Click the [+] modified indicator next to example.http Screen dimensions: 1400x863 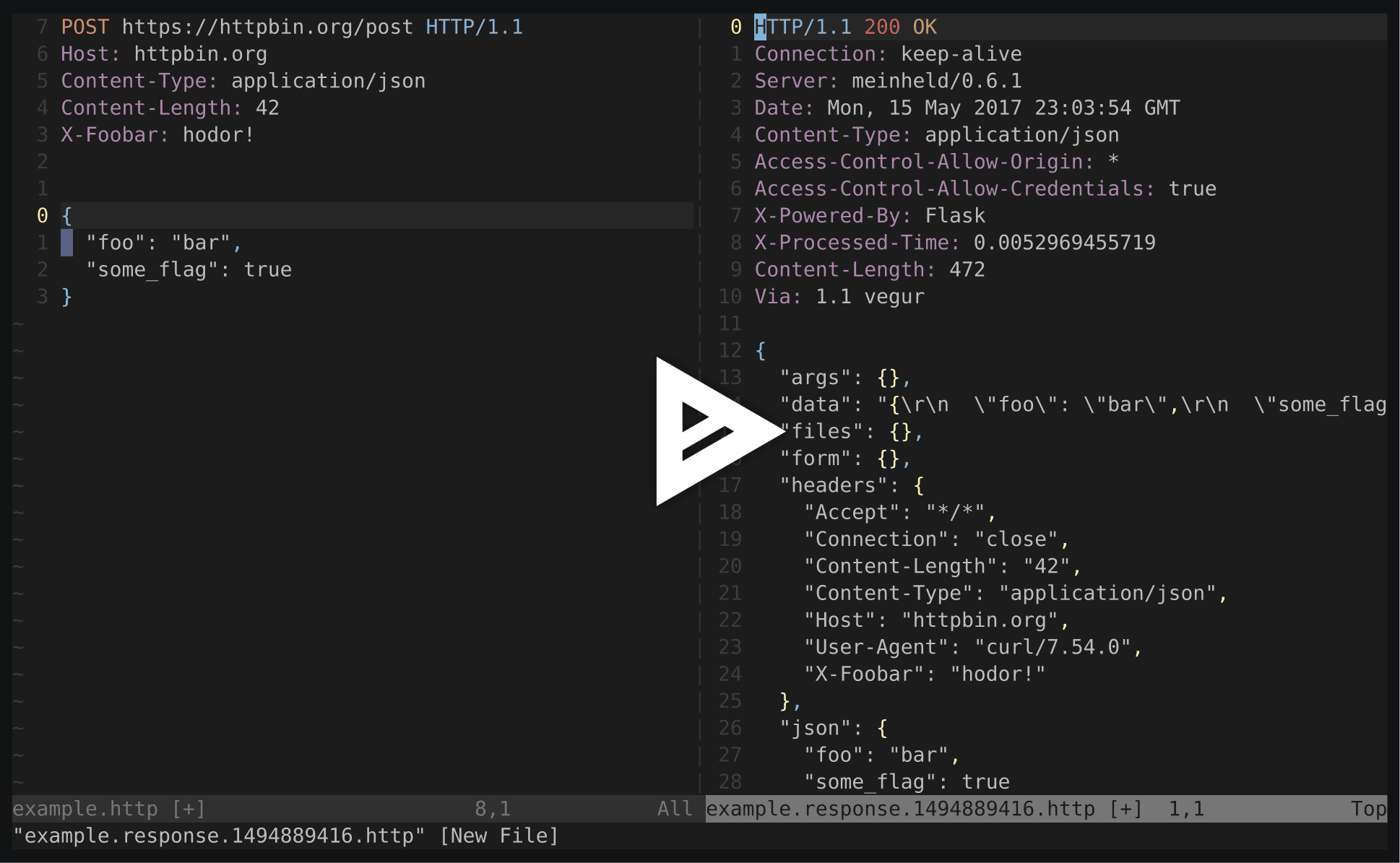pyautogui.click(x=189, y=809)
